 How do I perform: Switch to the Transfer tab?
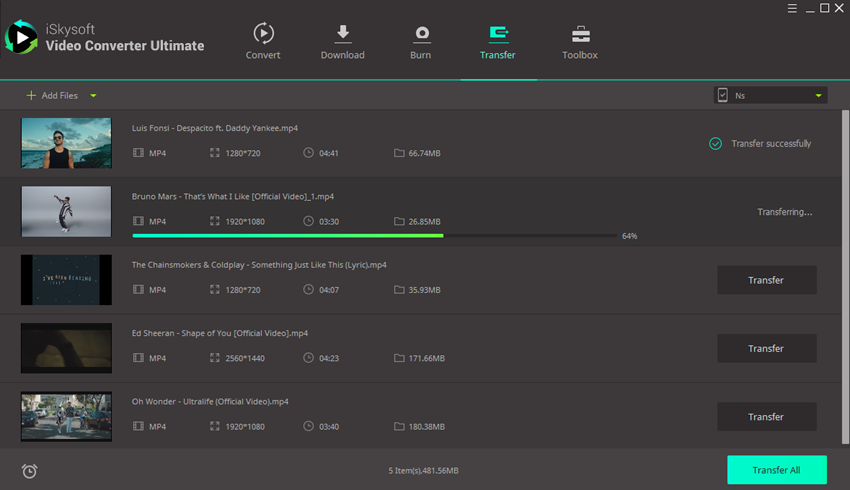498,41
